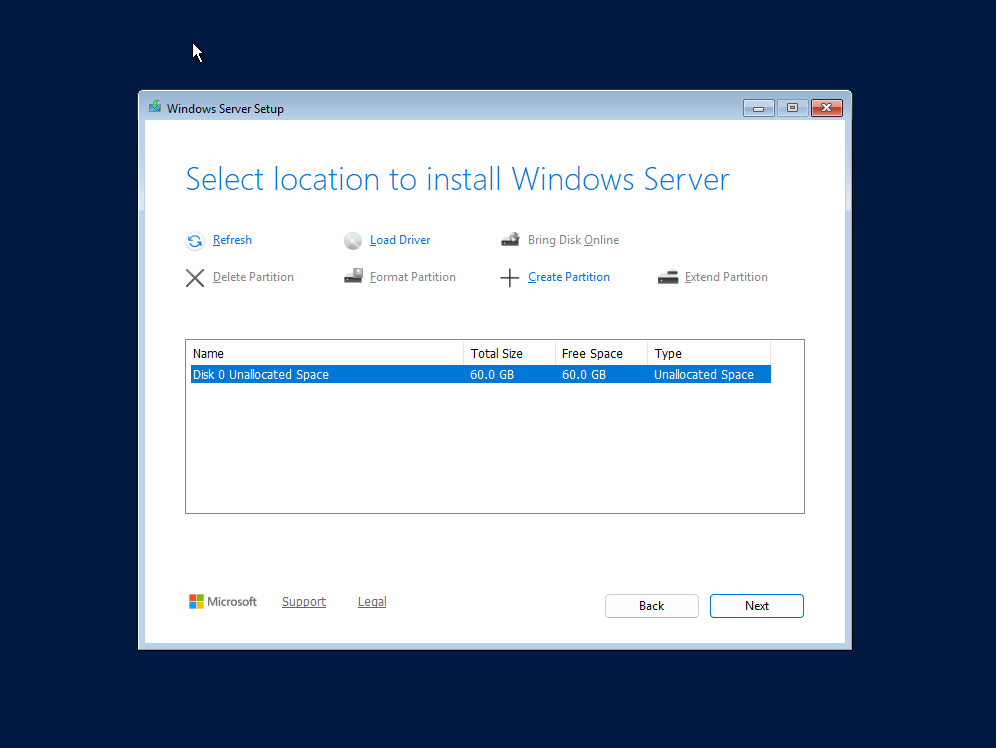Click the Load Driver disc icon

pos(353,241)
